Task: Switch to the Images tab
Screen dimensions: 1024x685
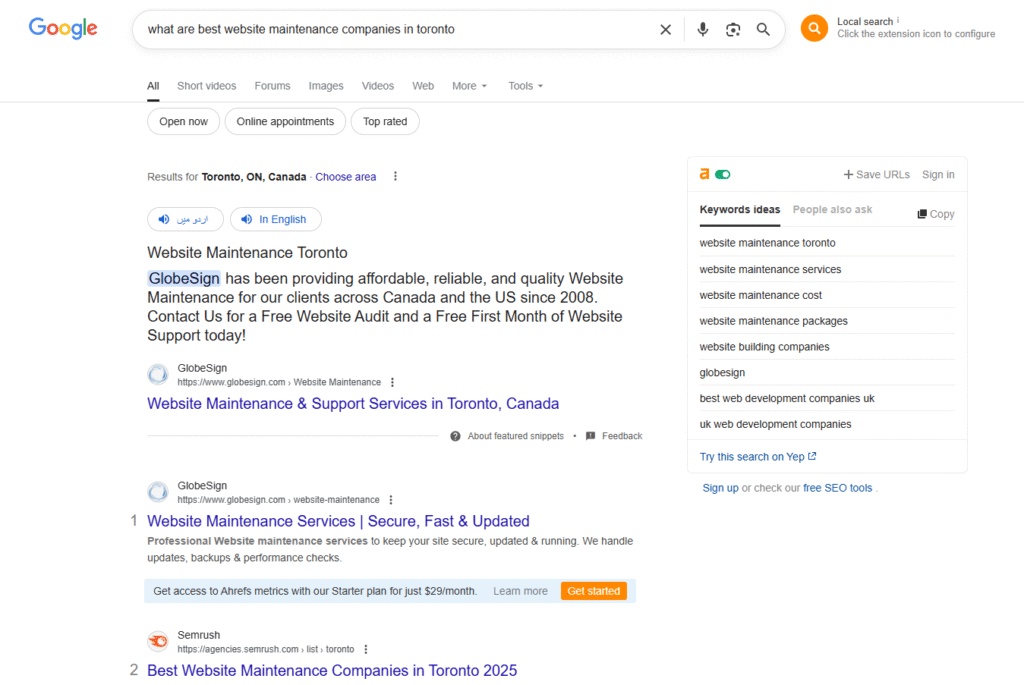Action: (326, 86)
